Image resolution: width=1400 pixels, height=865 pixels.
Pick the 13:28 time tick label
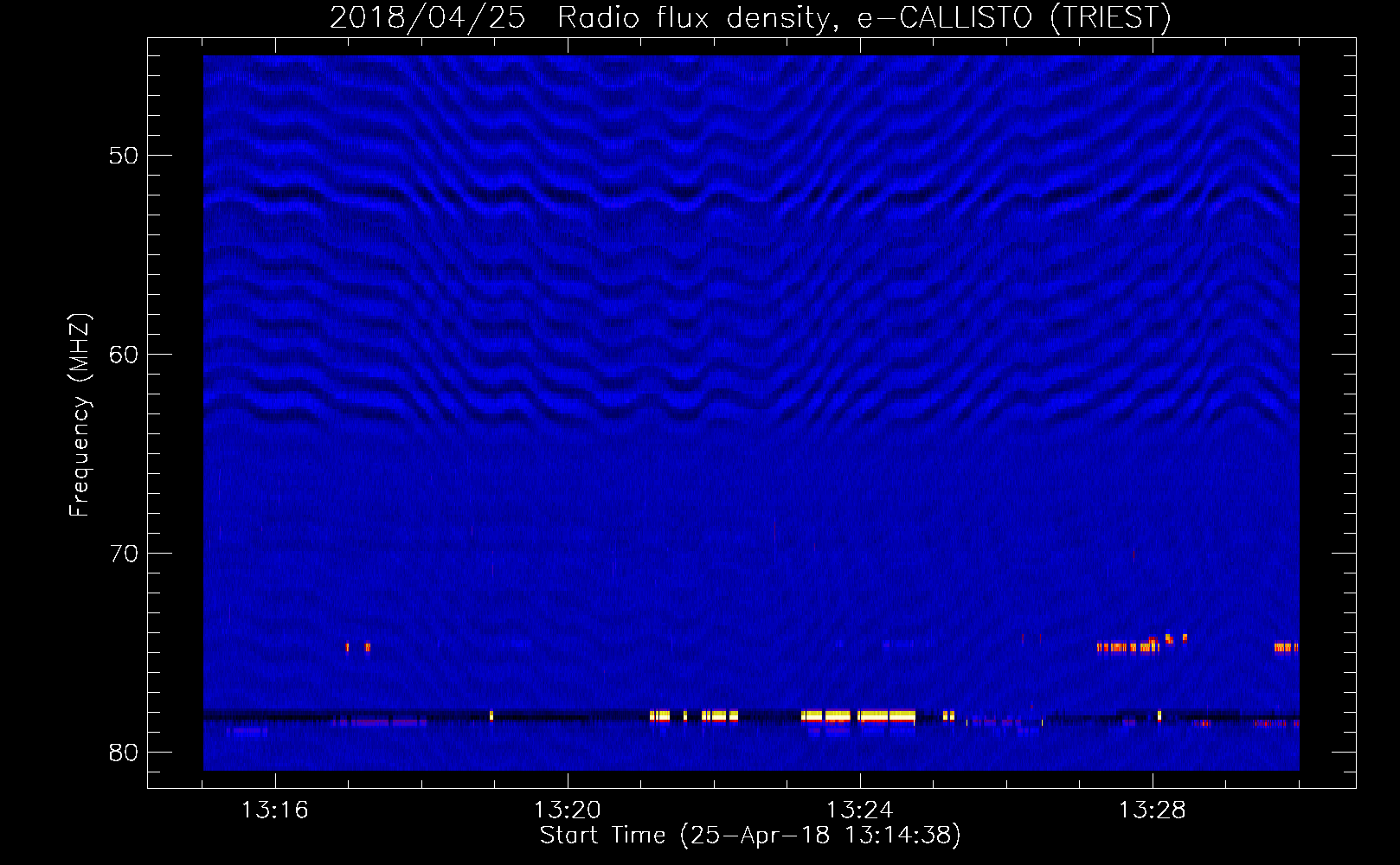(1152, 811)
